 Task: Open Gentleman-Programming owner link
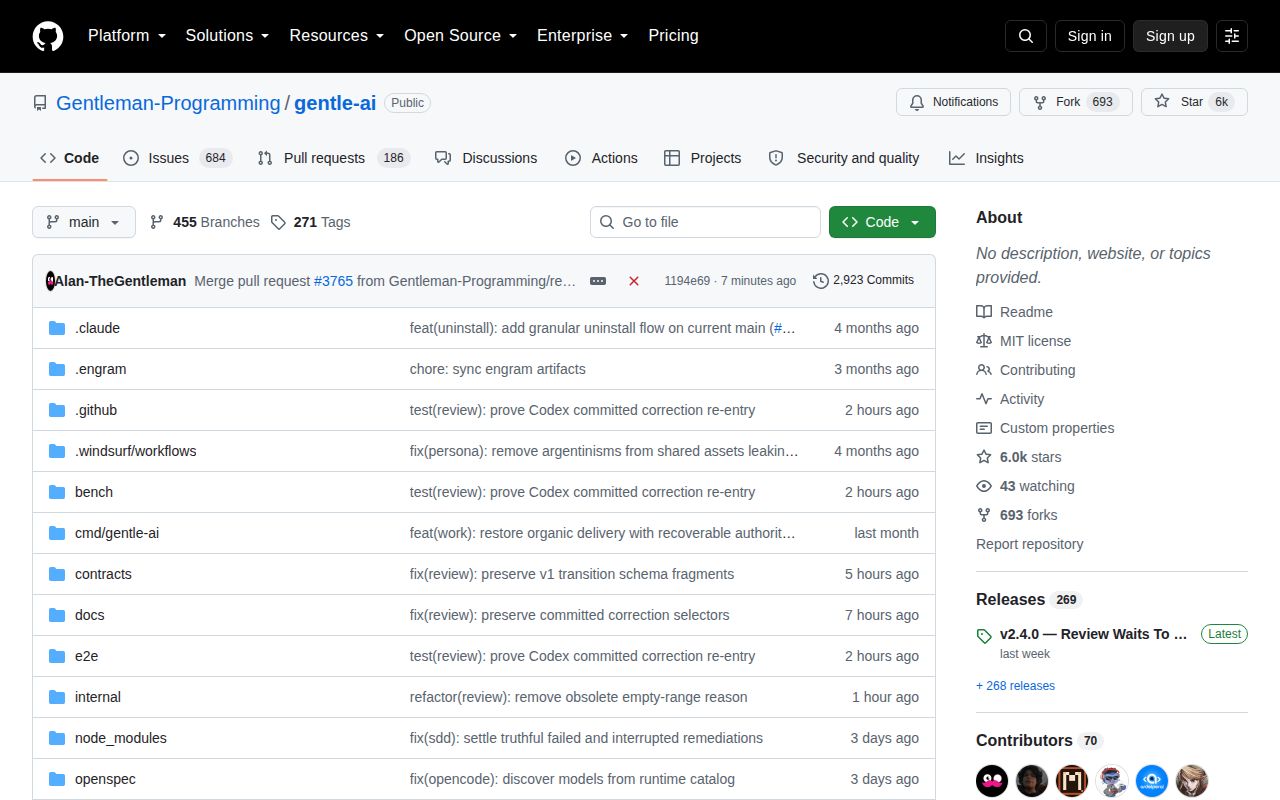168,103
